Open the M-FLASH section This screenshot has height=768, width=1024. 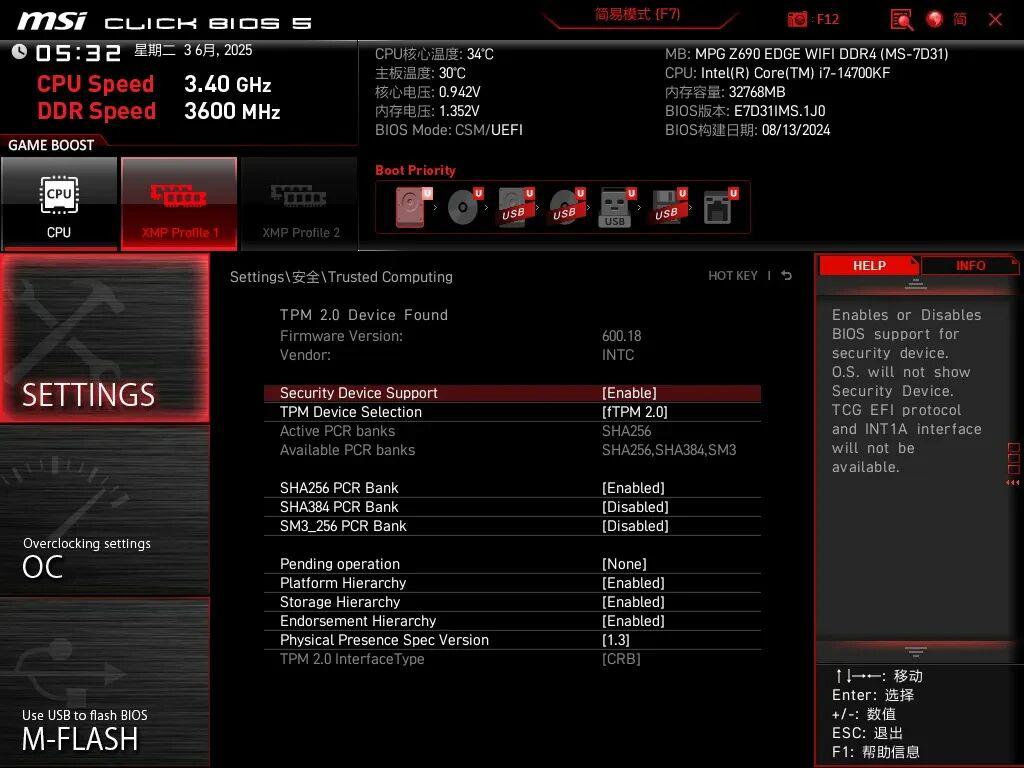(x=104, y=682)
